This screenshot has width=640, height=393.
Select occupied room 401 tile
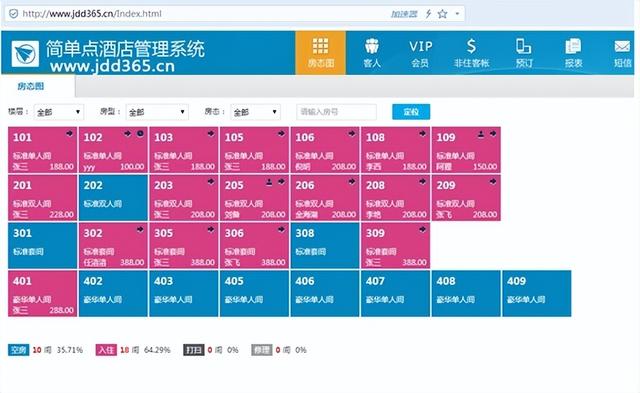(42, 293)
